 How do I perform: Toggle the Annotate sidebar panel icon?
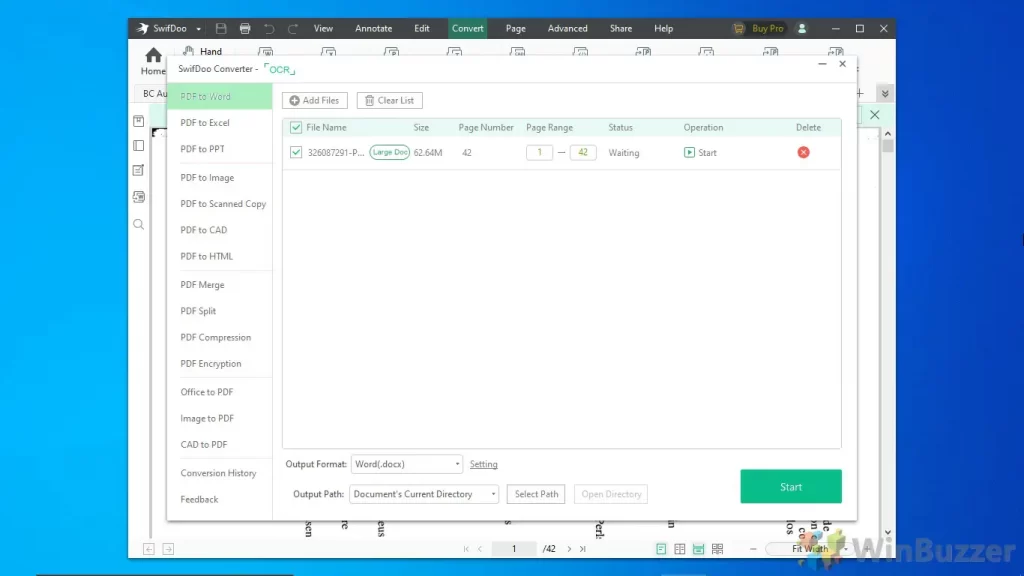click(x=138, y=170)
